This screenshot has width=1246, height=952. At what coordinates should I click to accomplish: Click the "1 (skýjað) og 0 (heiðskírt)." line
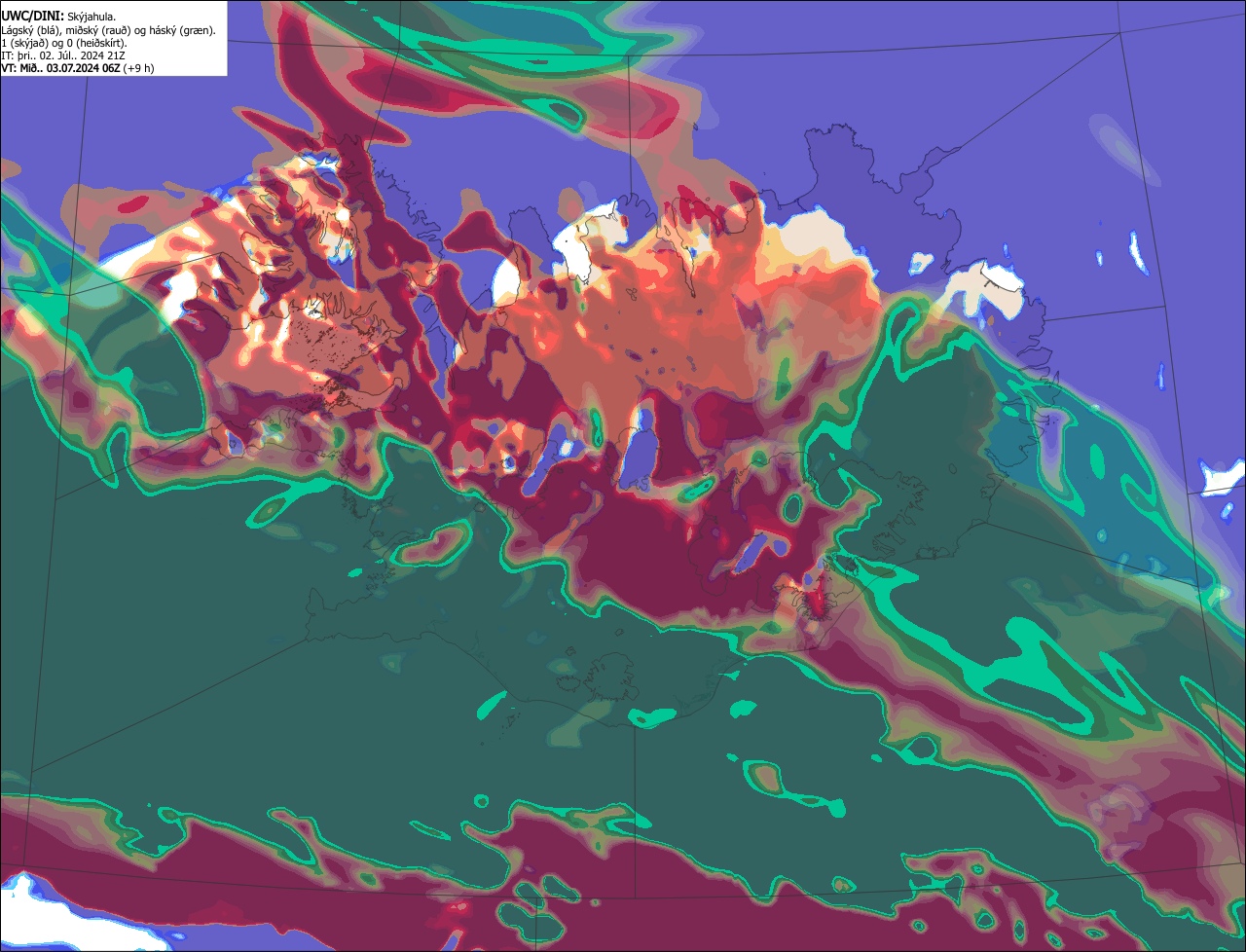pyautogui.click(x=64, y=43)
